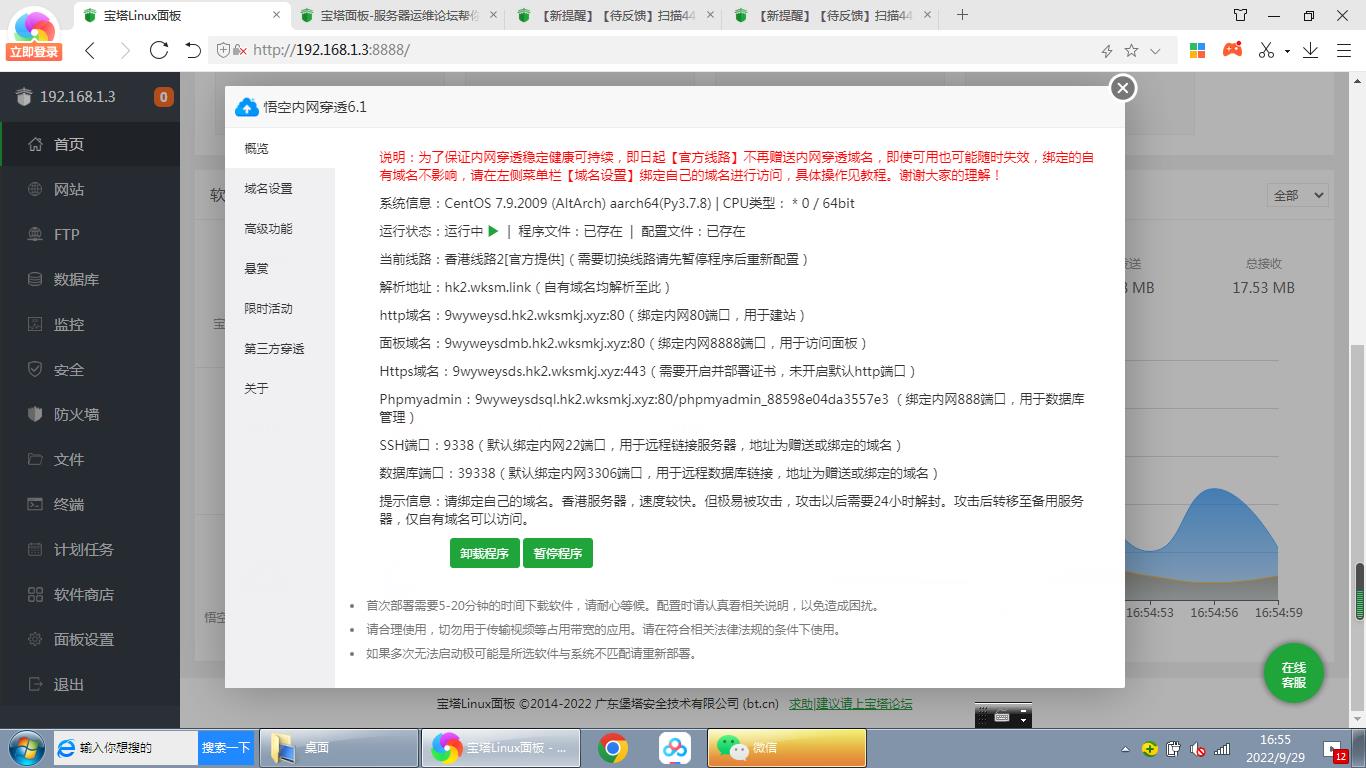Click the green 在线客服 support button
Screen dimensions: 1366x768
(x=1293, y=673)
